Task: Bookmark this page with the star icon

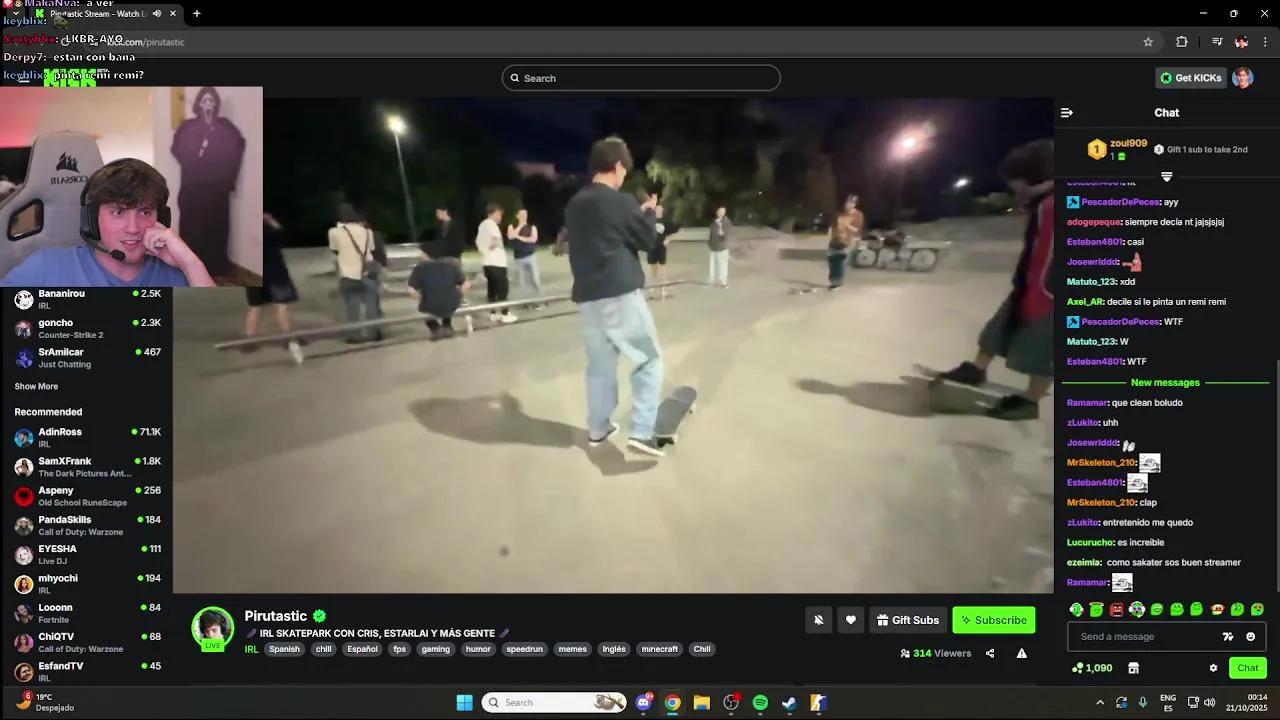Action: click(x=1148, y=42)
